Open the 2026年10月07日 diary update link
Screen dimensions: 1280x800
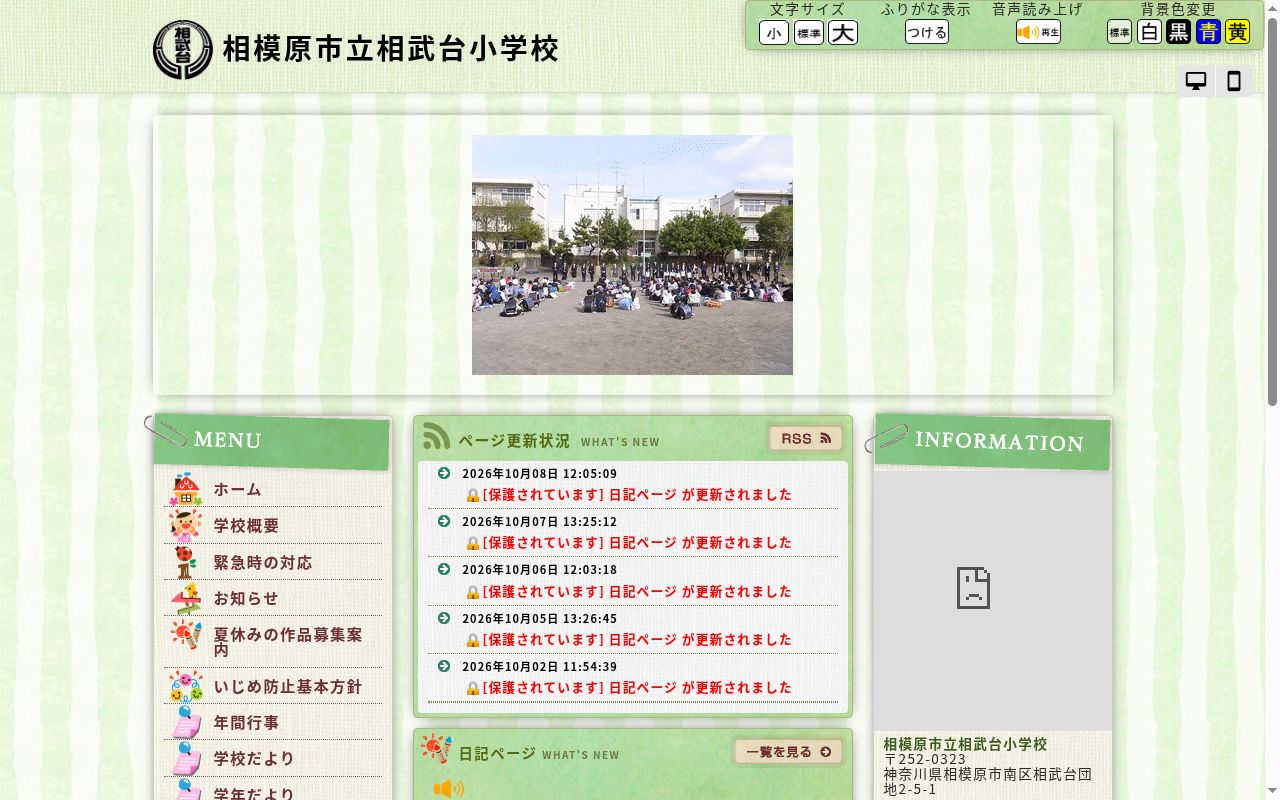(637, 543)
